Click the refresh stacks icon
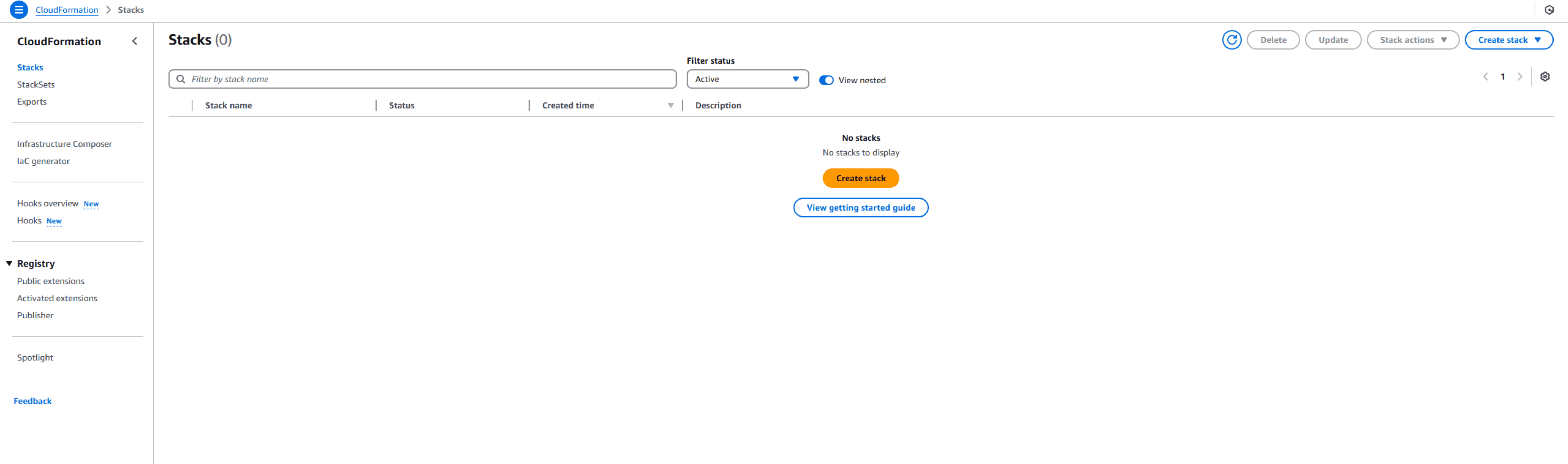Viewport: 1568px width, 464px height. click(x=1231, y=40)
